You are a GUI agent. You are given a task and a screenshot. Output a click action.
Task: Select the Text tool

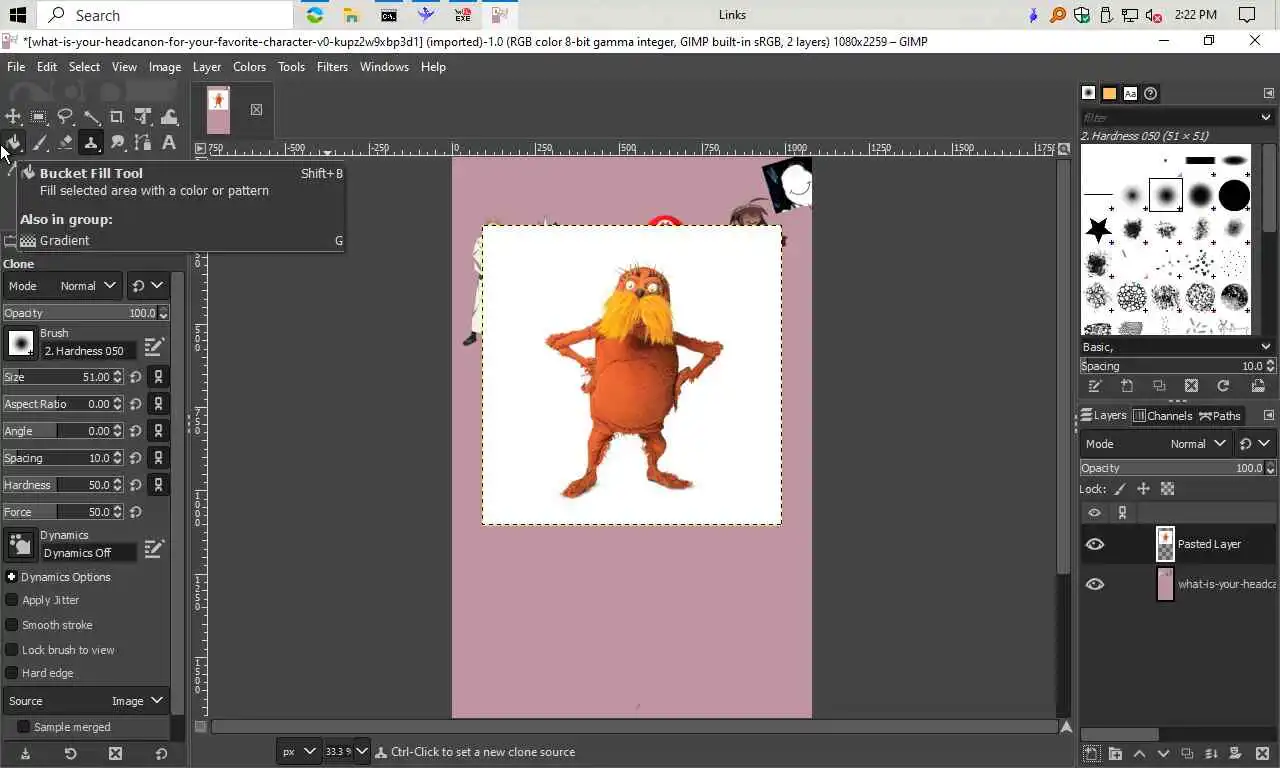[169, 143]
